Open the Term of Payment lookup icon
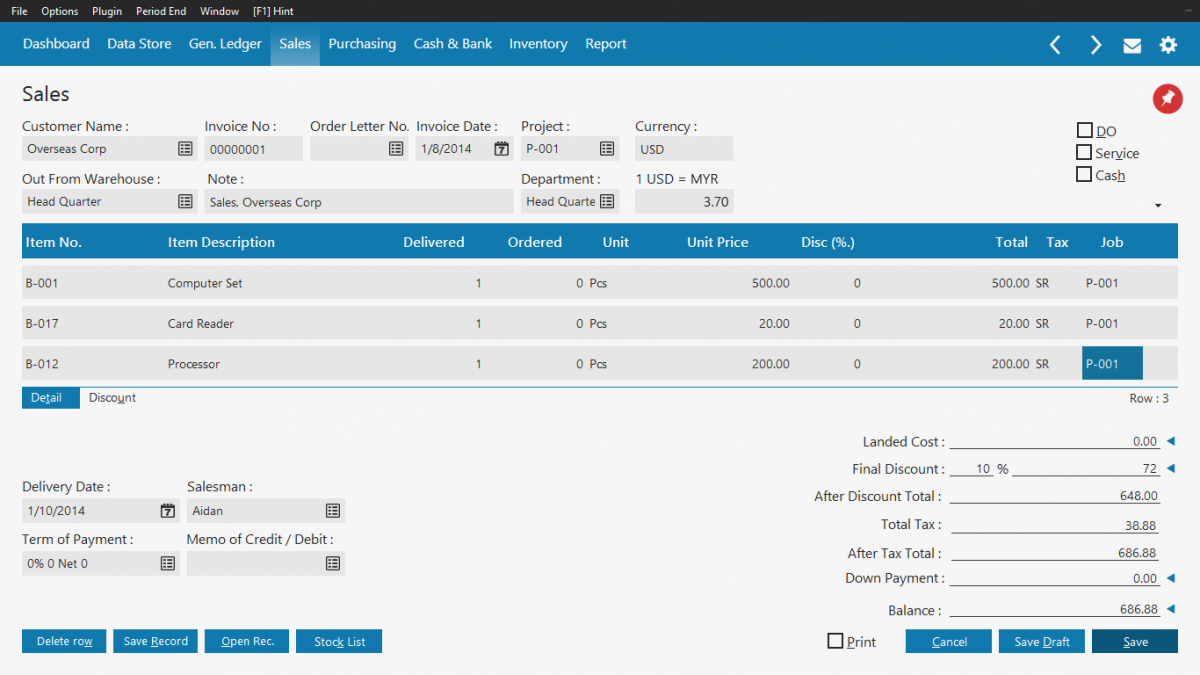The width and height of the screenshot is (1200, 675). 167,563
